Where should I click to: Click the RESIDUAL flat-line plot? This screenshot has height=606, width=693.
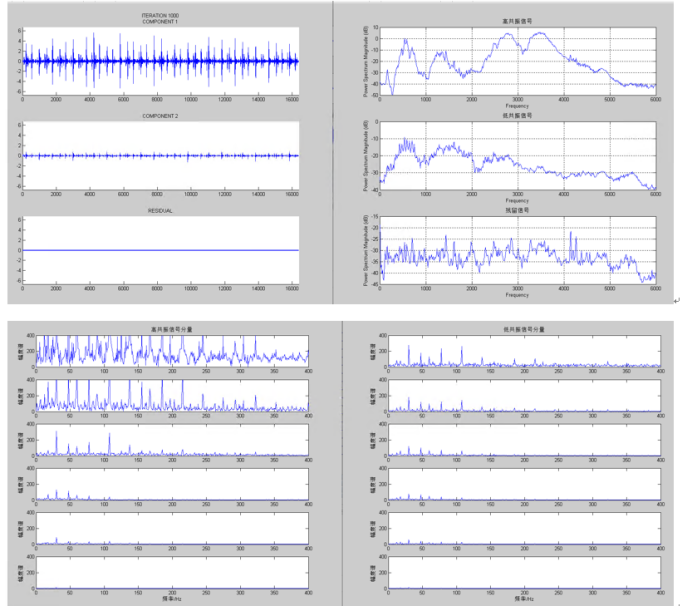(161, 250)
